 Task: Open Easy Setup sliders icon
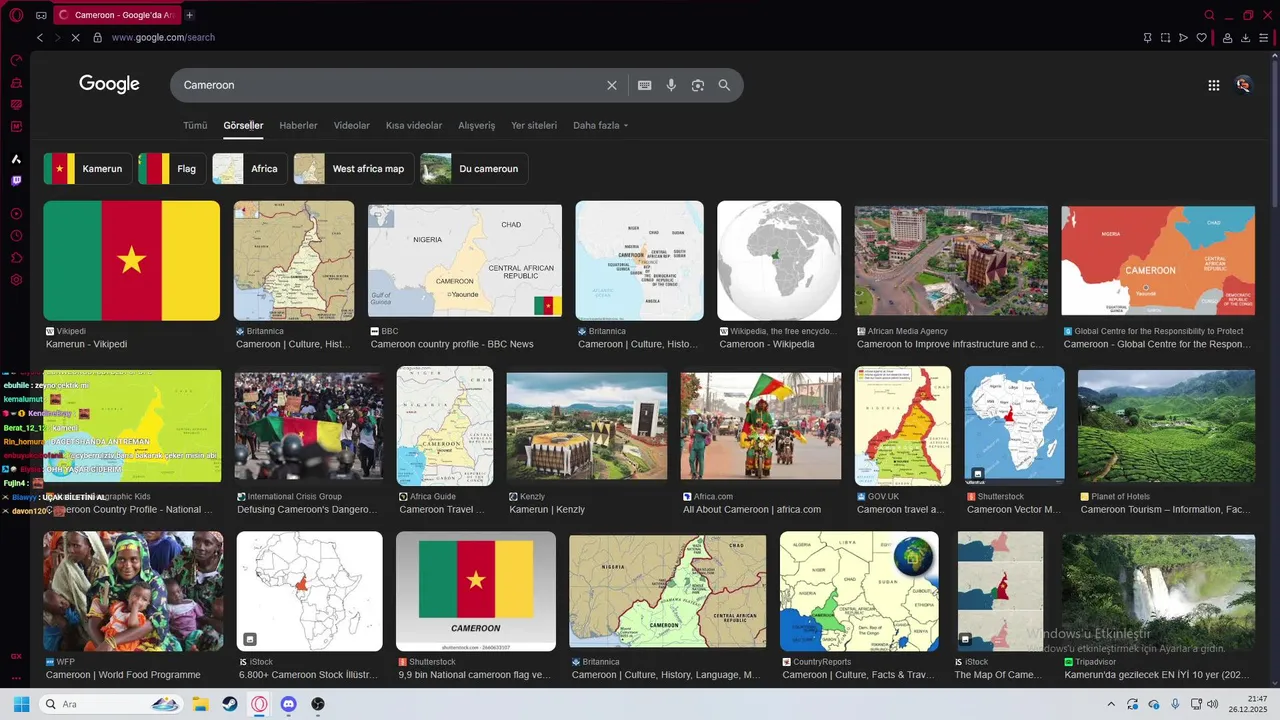1264,37
